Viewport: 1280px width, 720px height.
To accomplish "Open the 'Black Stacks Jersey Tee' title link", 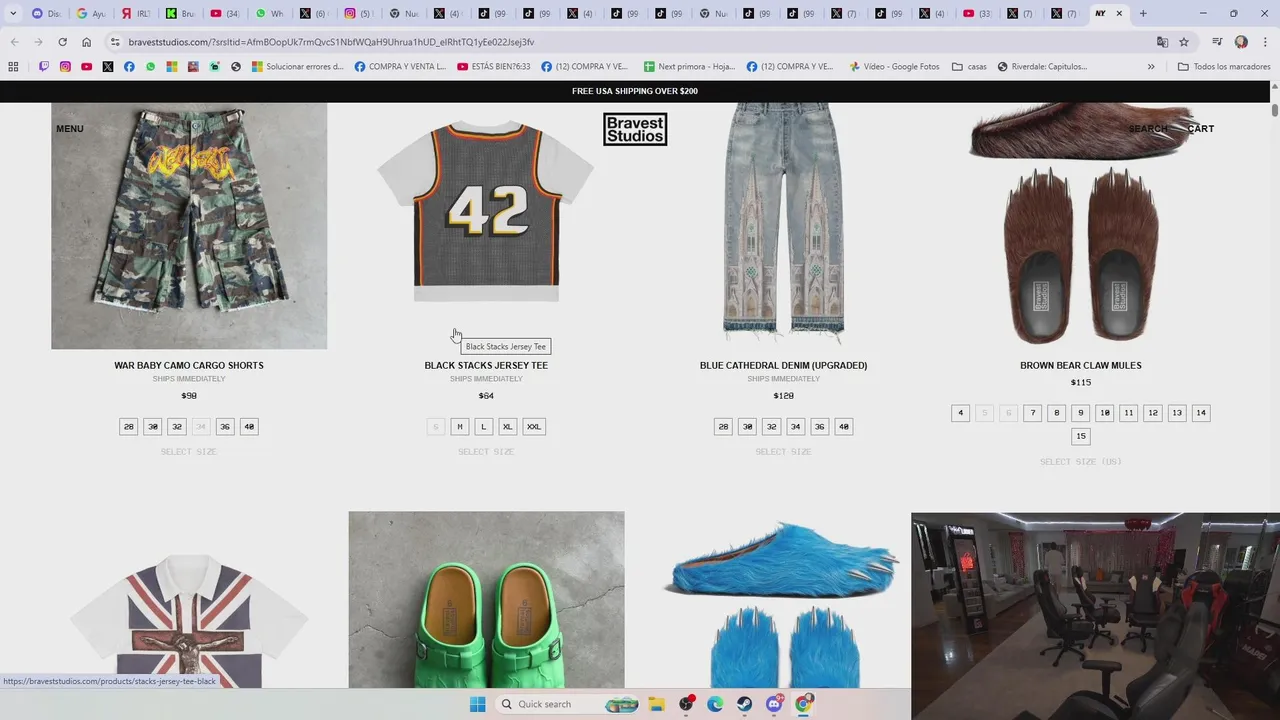I will tap(486, 366).
